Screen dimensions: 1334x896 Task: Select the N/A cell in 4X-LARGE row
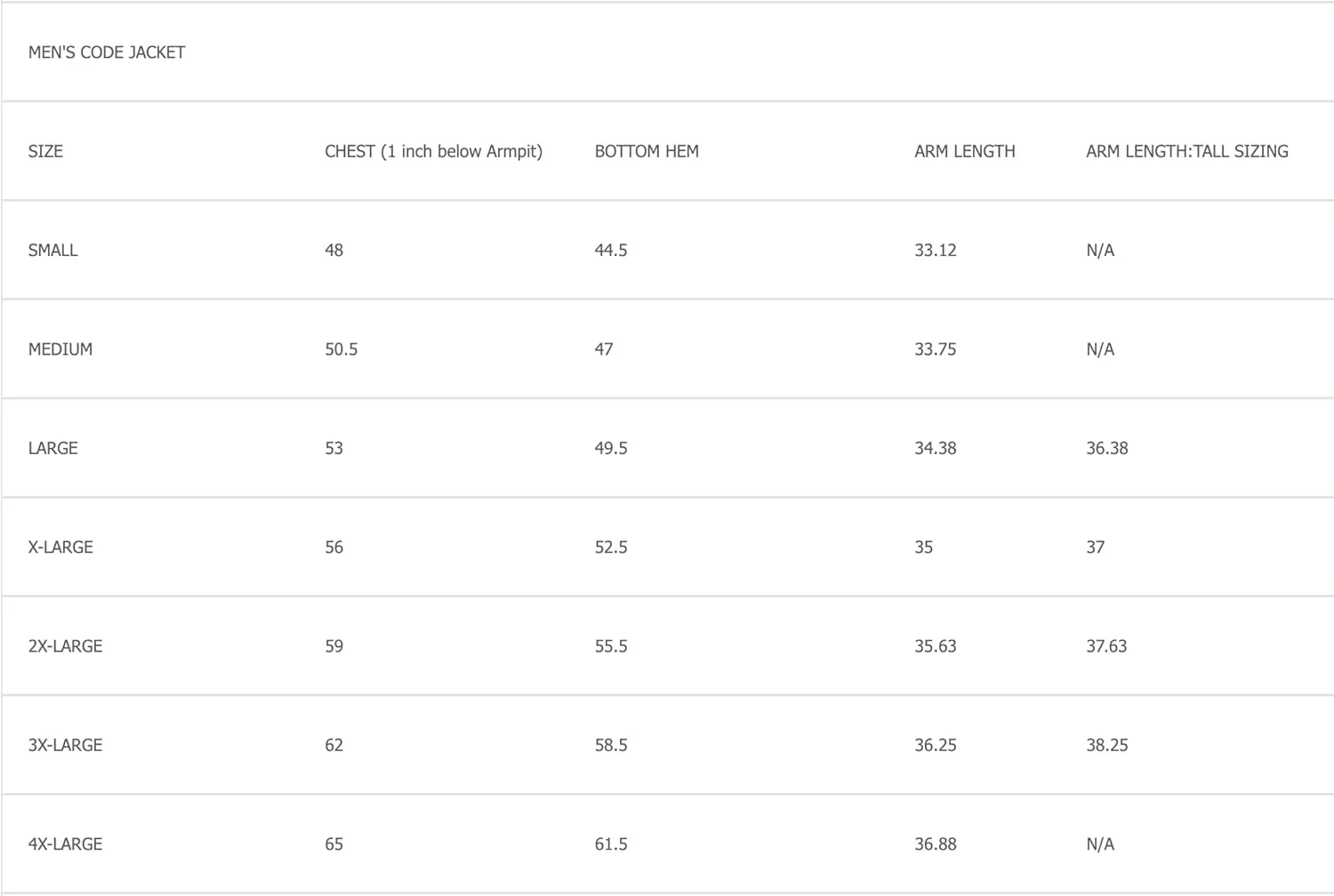[1100, 844]
